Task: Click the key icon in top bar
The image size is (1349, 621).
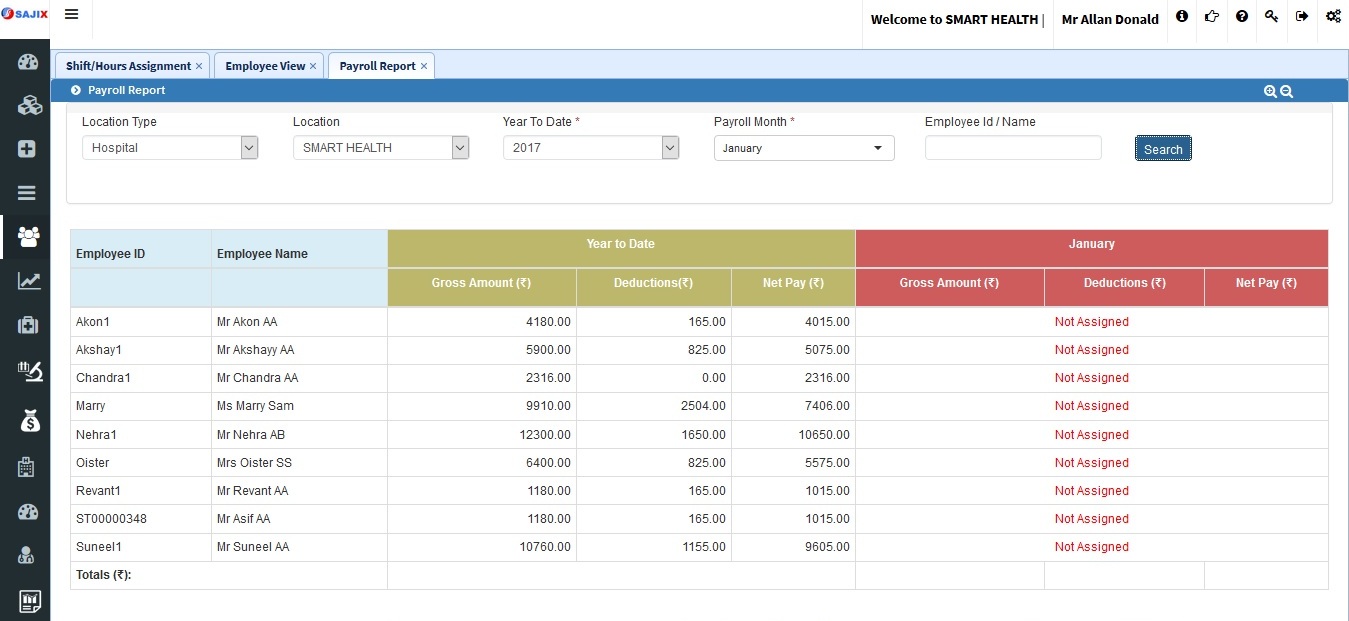Action: click(1271, 17)
